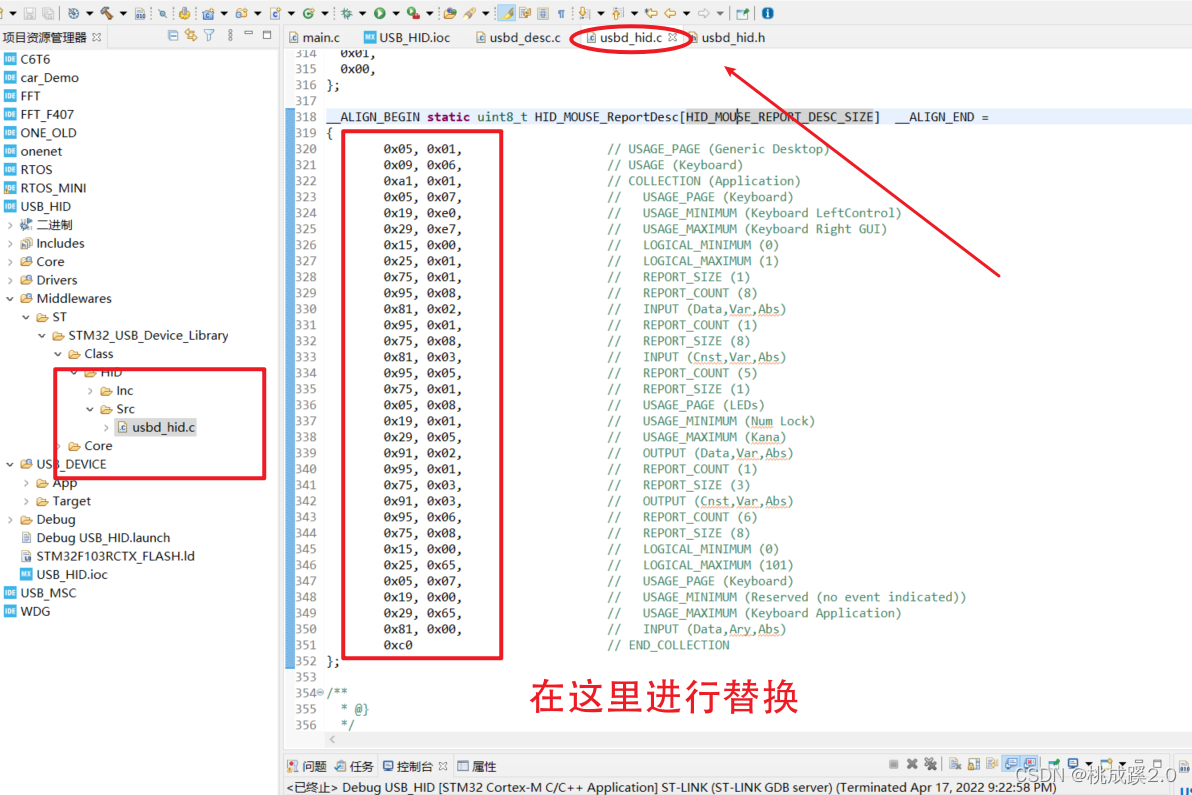The image size is (1192, 795).
Task: Open the 属性 (Properties) tab
Action: 477,766
